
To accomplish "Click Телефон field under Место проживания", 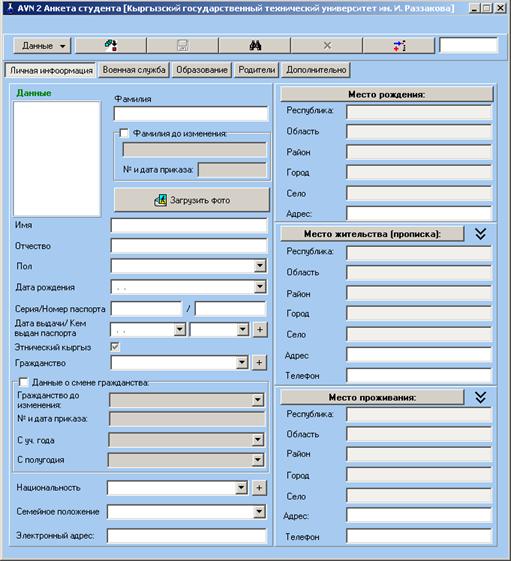I will [x=419, y=536].
